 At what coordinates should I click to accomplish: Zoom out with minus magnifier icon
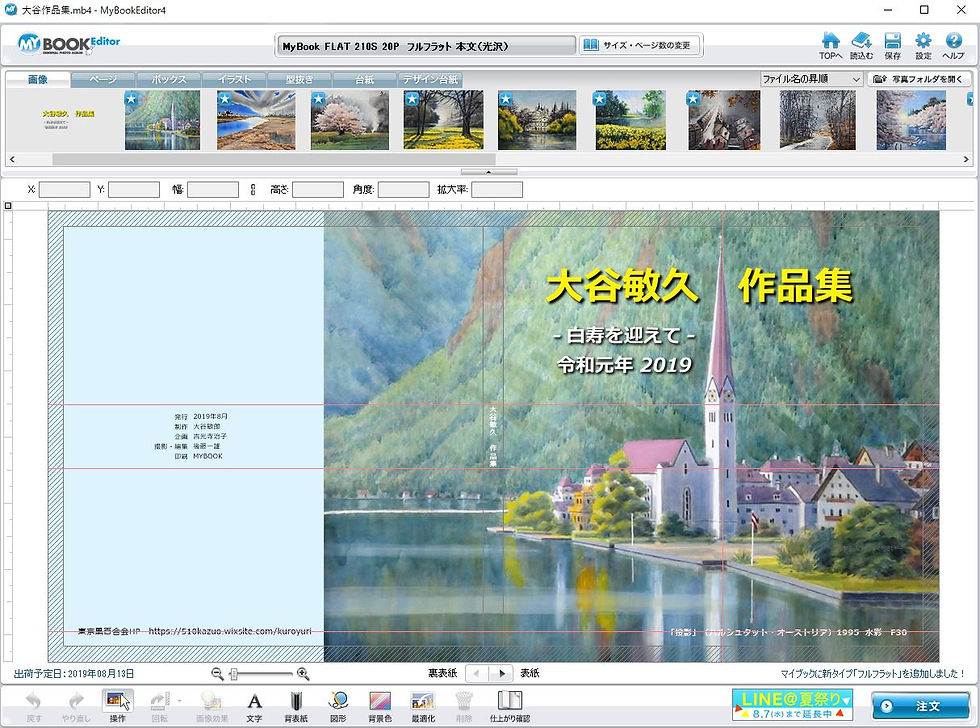217,673
